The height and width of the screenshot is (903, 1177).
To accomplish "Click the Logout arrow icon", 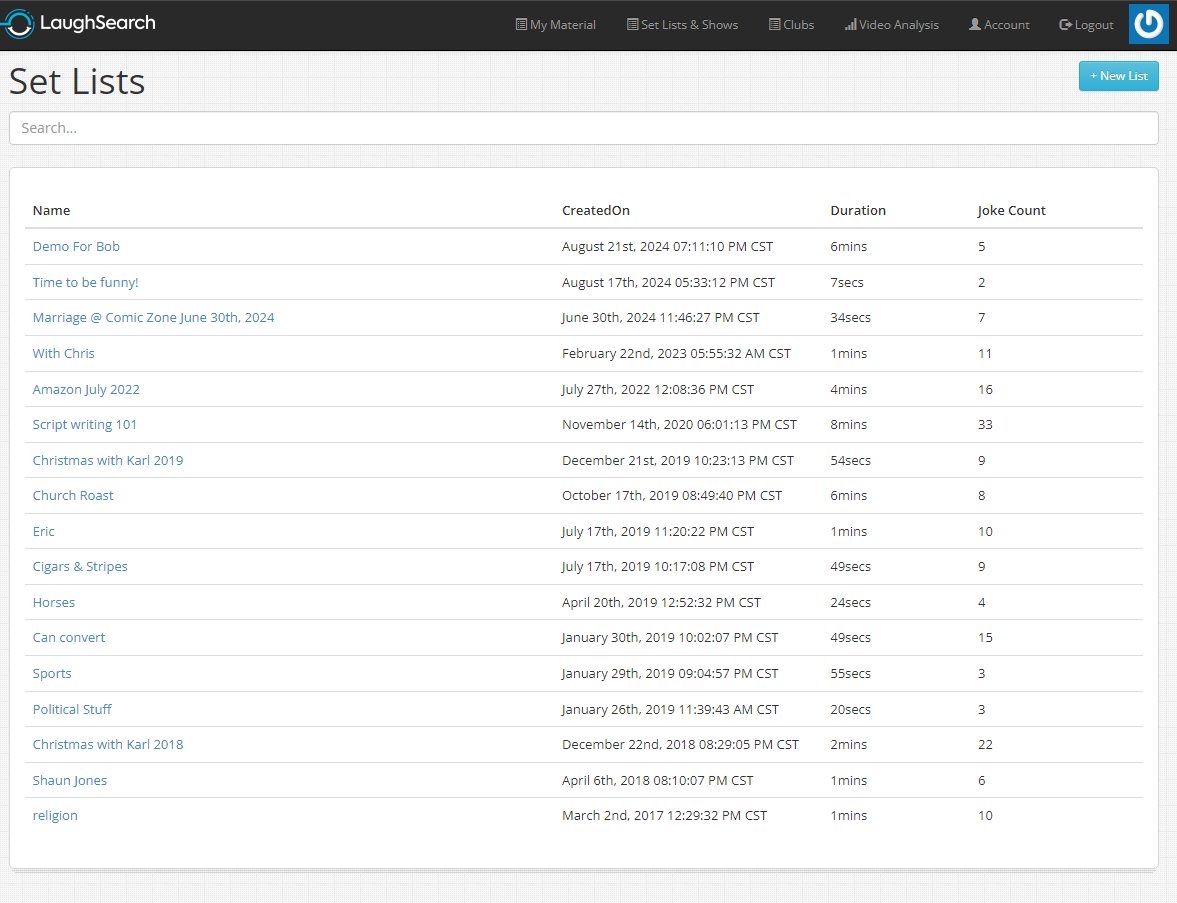I will click(x=1065, y=25).
